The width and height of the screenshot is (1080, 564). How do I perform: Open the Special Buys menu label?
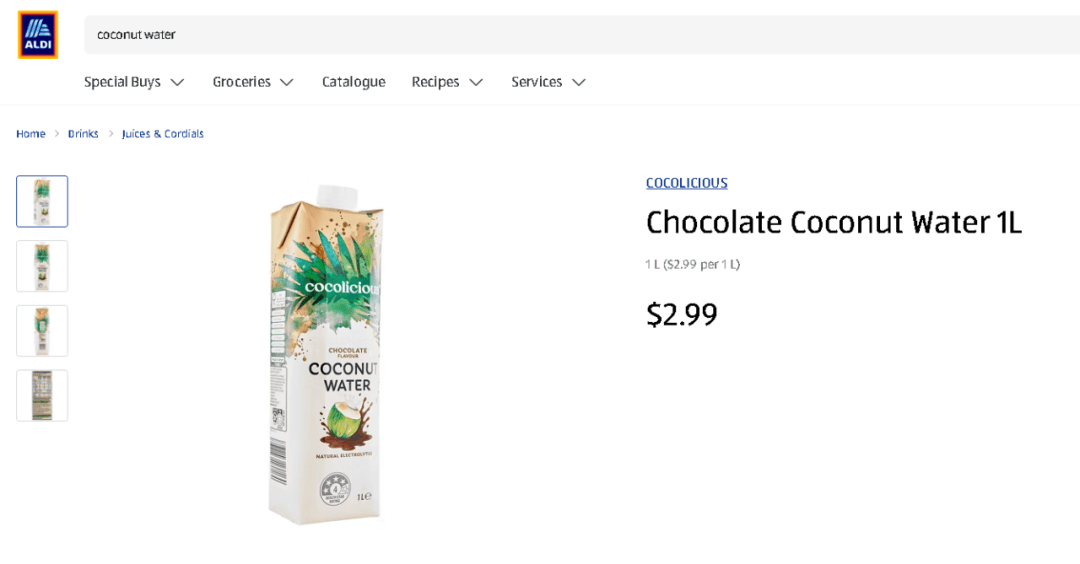coord(122,82)
